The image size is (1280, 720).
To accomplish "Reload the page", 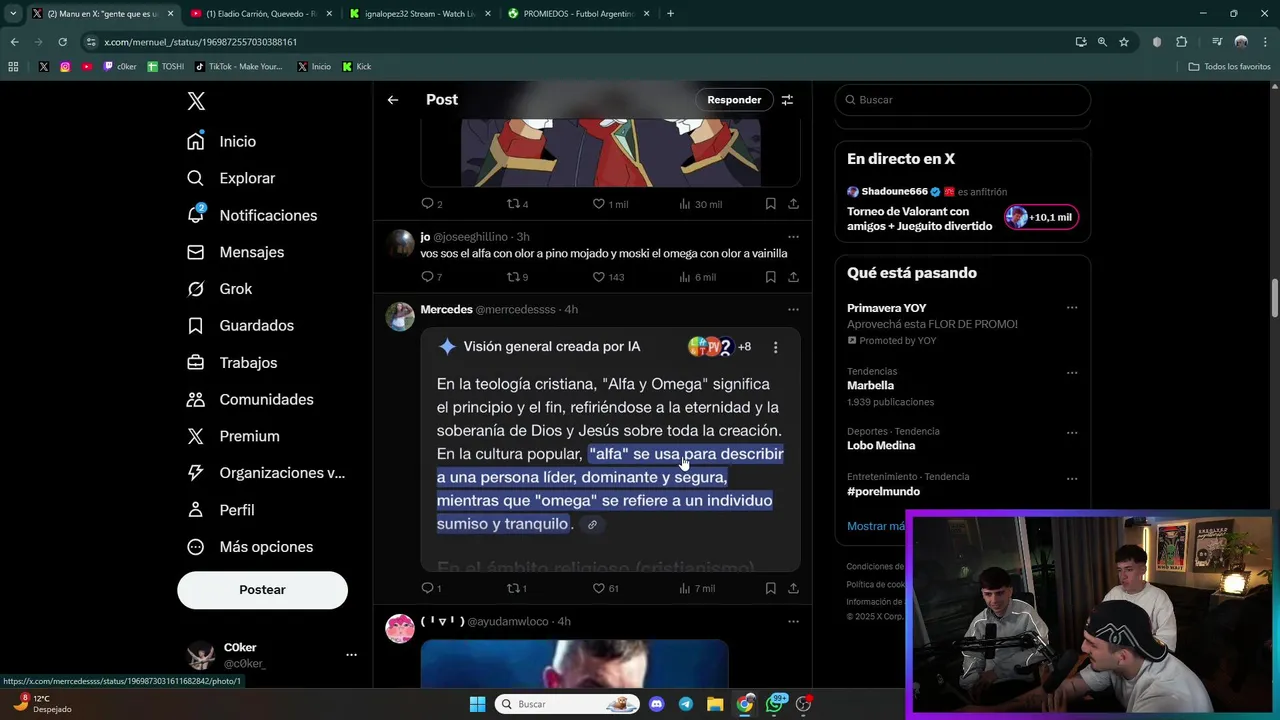I will coord(62,42).
